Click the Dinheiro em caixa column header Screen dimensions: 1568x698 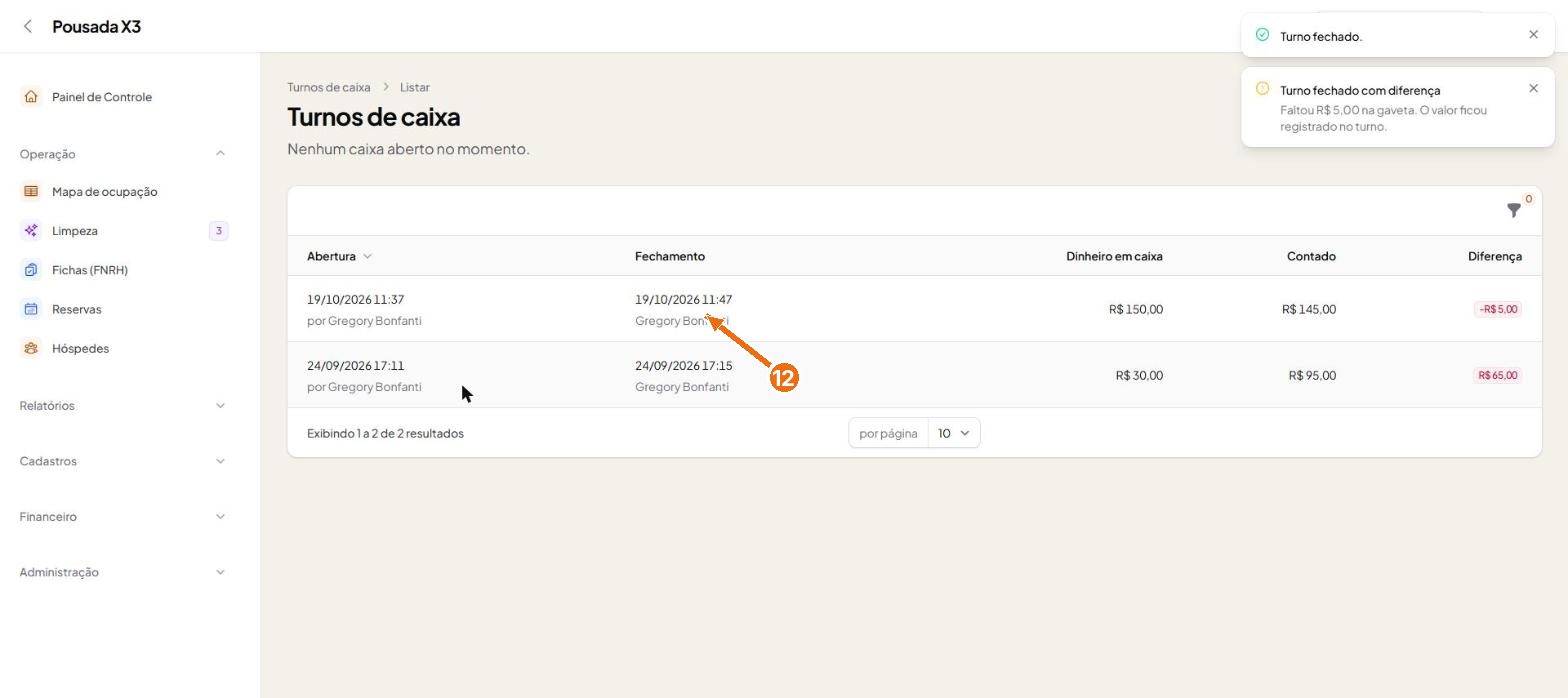coord(1114,256)
